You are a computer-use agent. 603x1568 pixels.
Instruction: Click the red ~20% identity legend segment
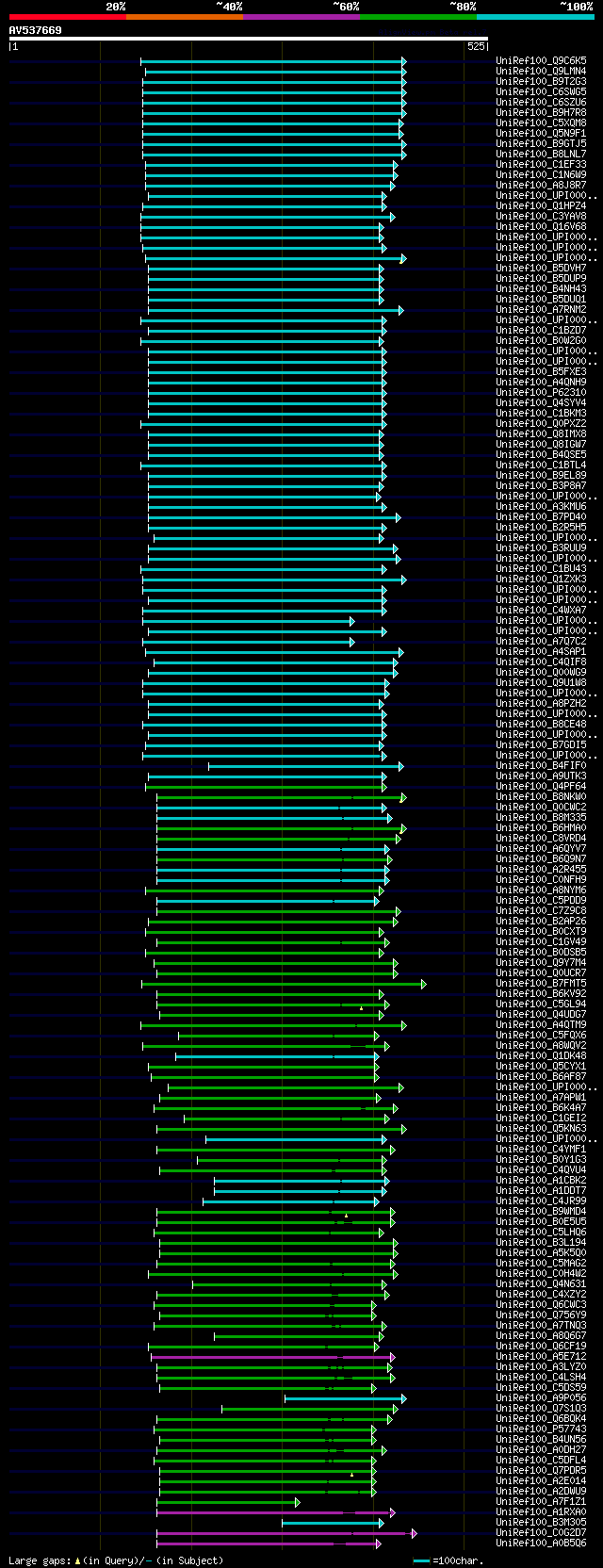pos(67,16)
